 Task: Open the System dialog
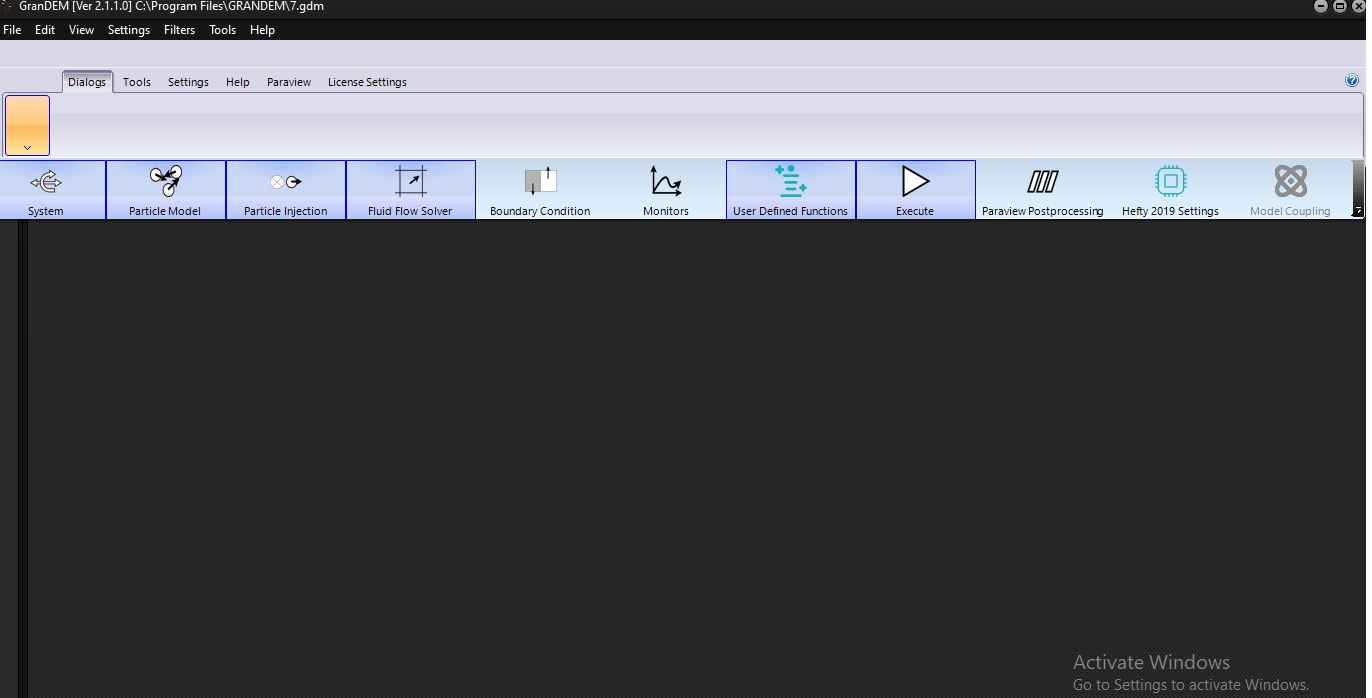[46, 190]
